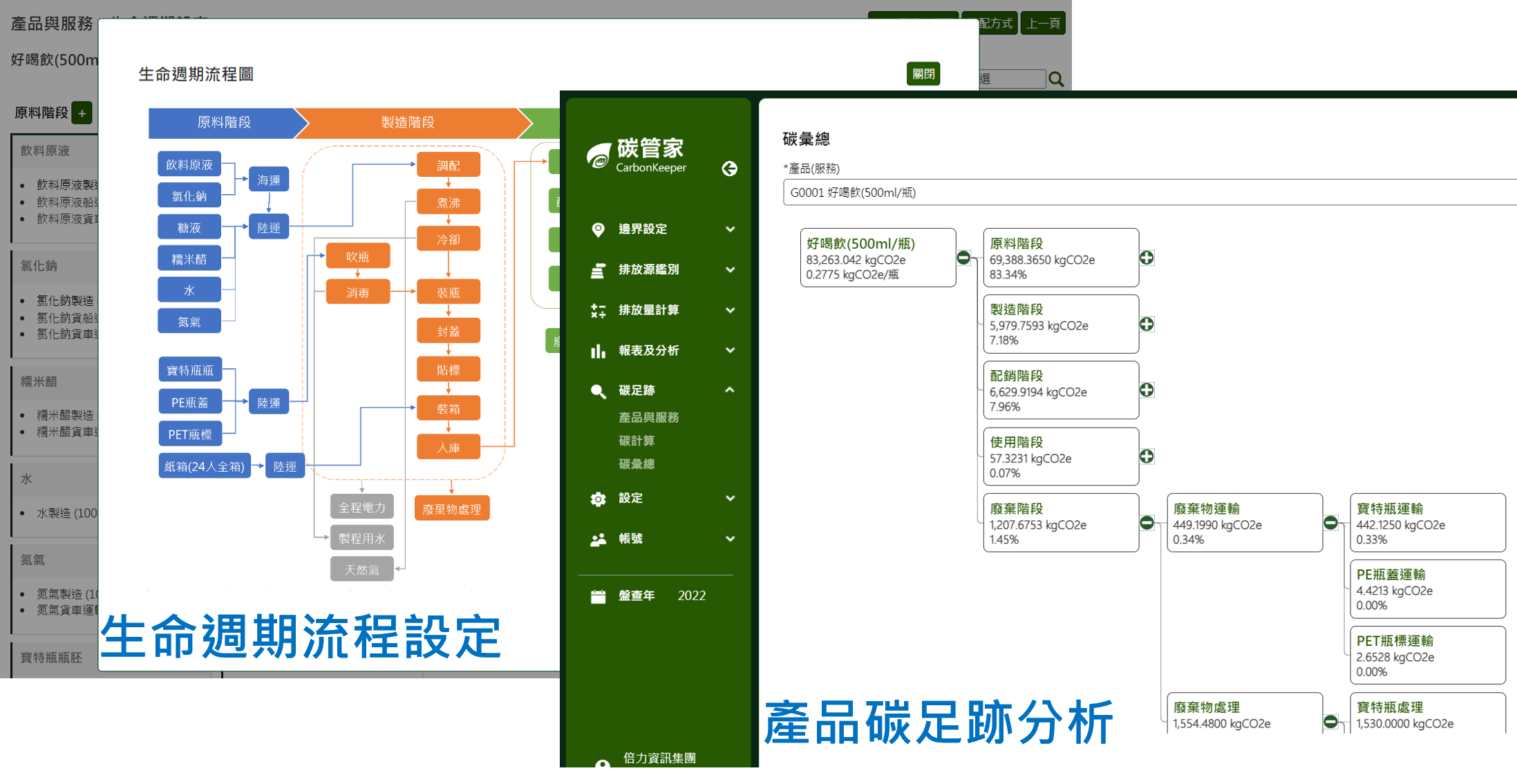1517x784 pixels.
Task: Select 報表及分析 in sidebar
Action: coord(648,350)
